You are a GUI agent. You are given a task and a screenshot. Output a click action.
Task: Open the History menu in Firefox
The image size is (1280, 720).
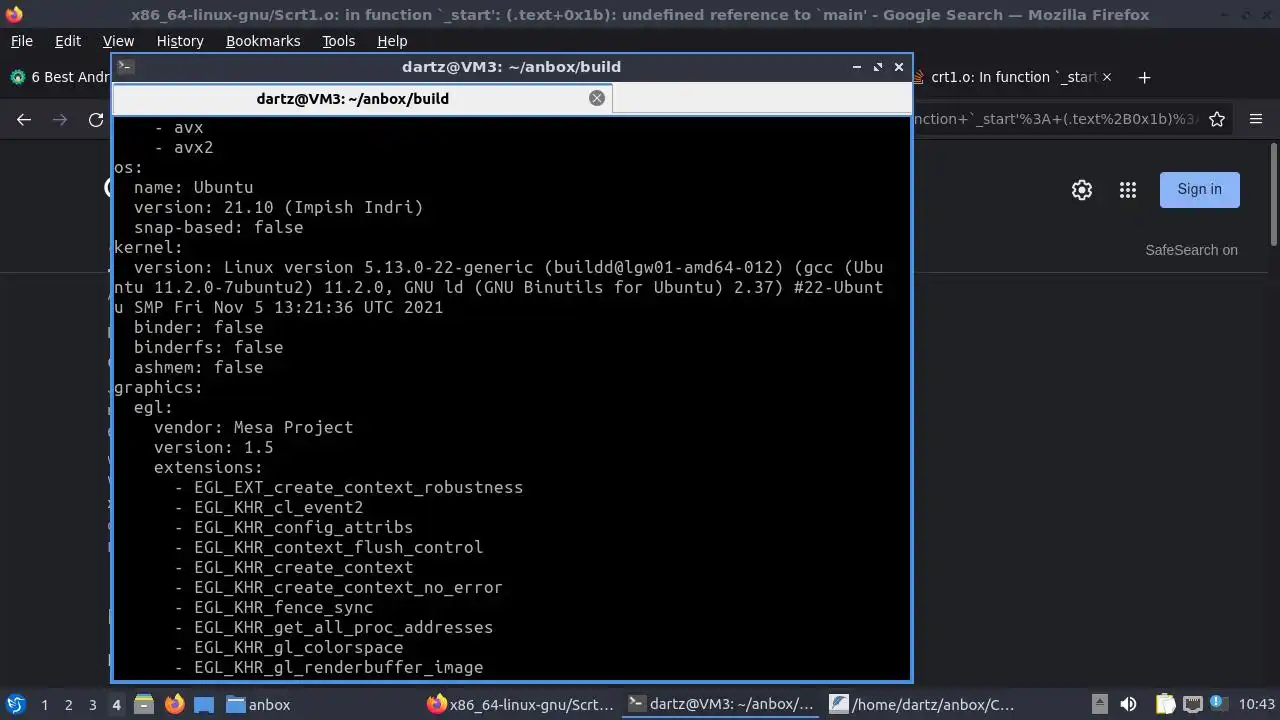(180, 41)
